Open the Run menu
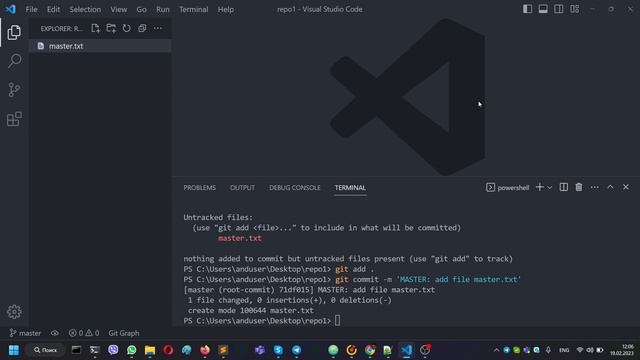Screen dimensions: 640x360 point(162,9)
